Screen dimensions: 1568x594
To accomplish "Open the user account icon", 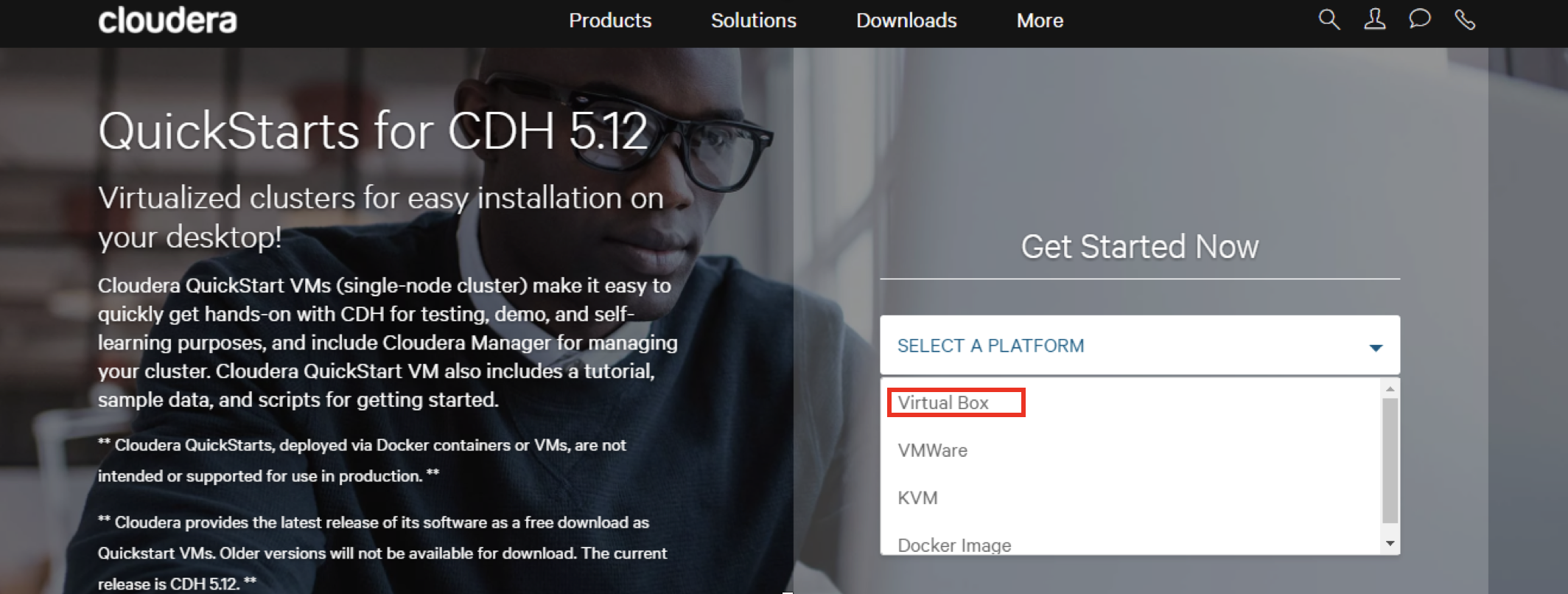I will [x=1374, y=20].
